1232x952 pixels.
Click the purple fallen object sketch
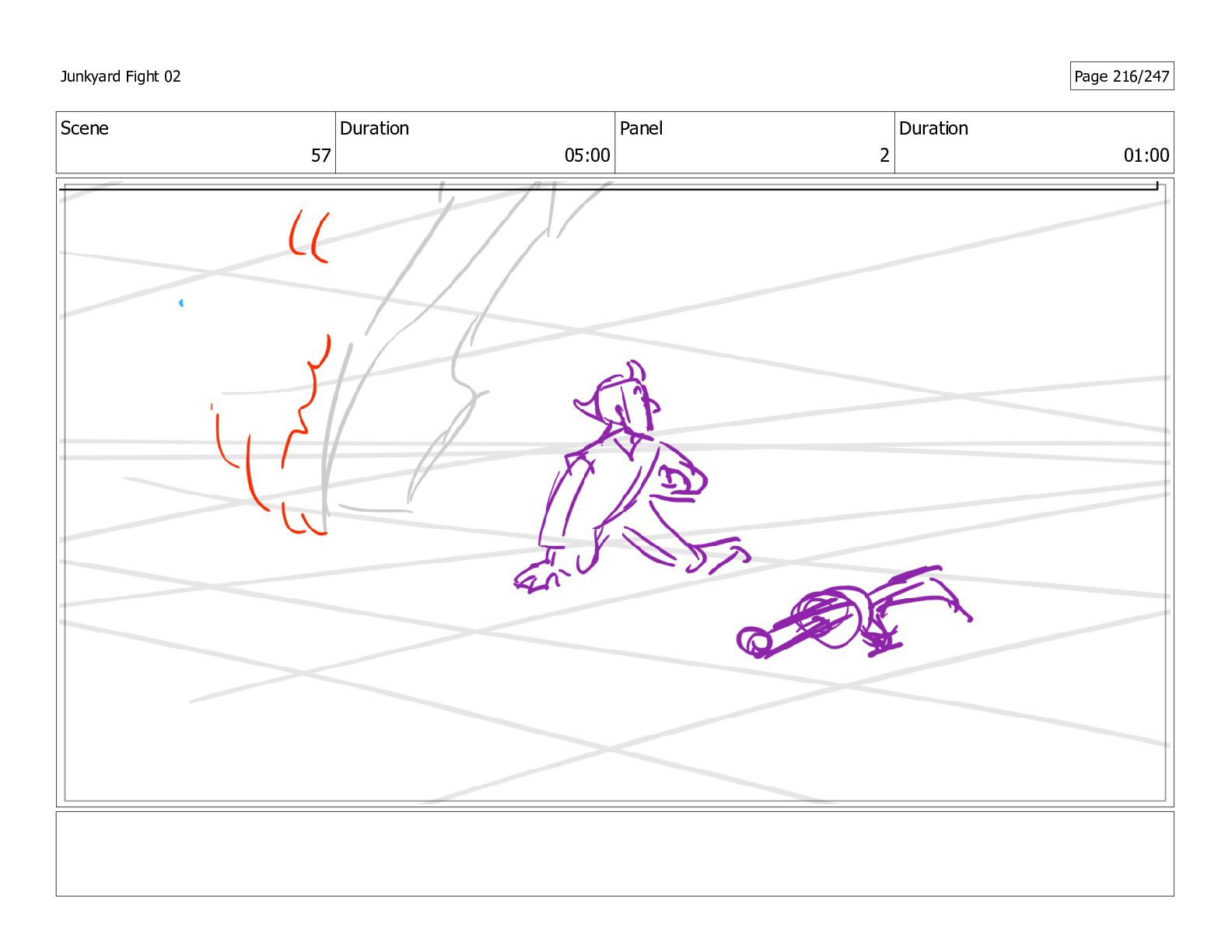tap(854, 613)
